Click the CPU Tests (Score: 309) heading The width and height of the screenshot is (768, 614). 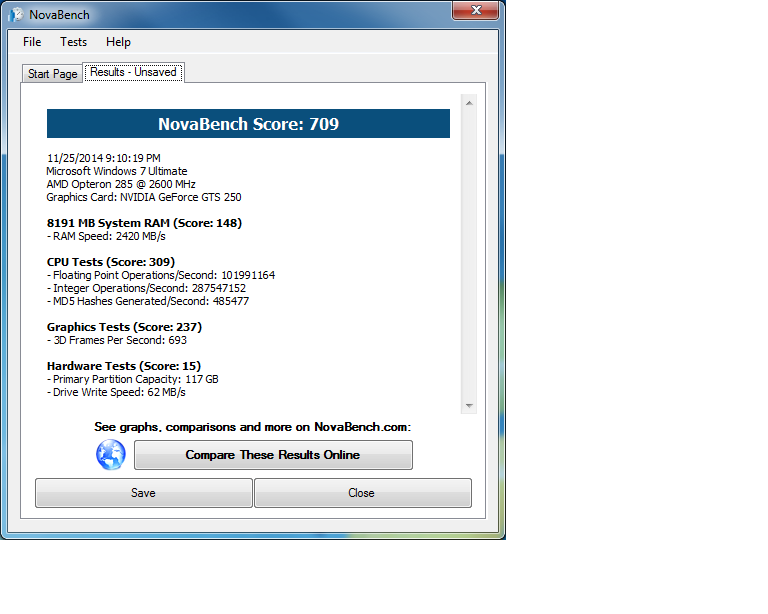click(111, 262)
